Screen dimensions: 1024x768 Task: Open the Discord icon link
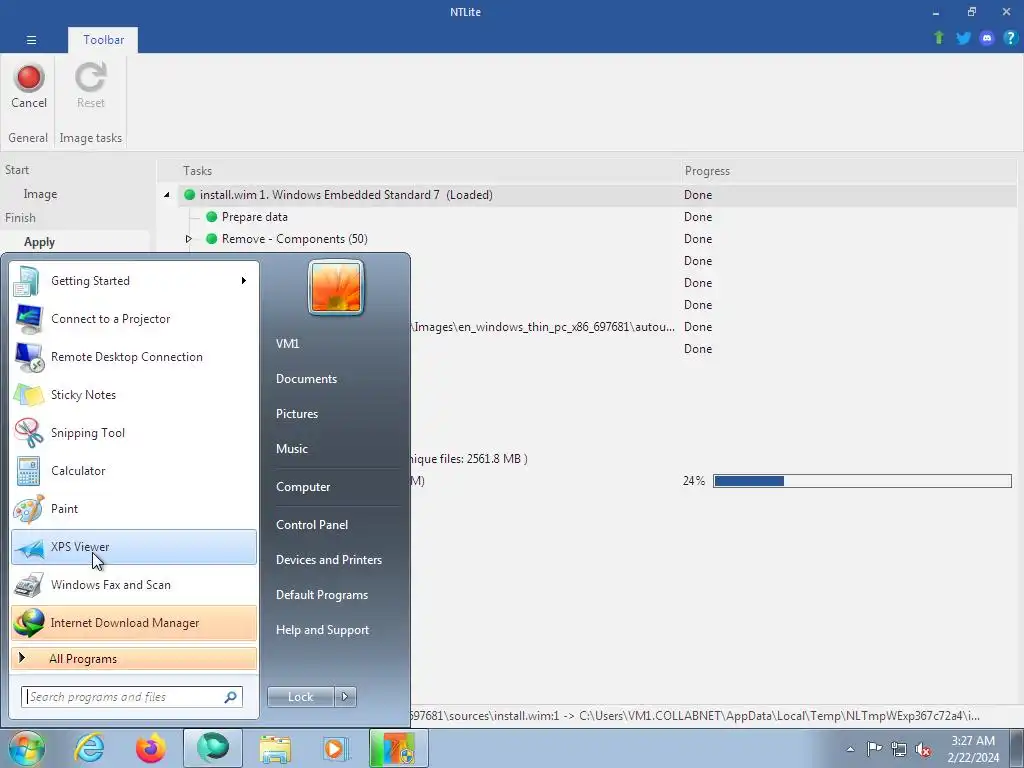coord(987,38)
